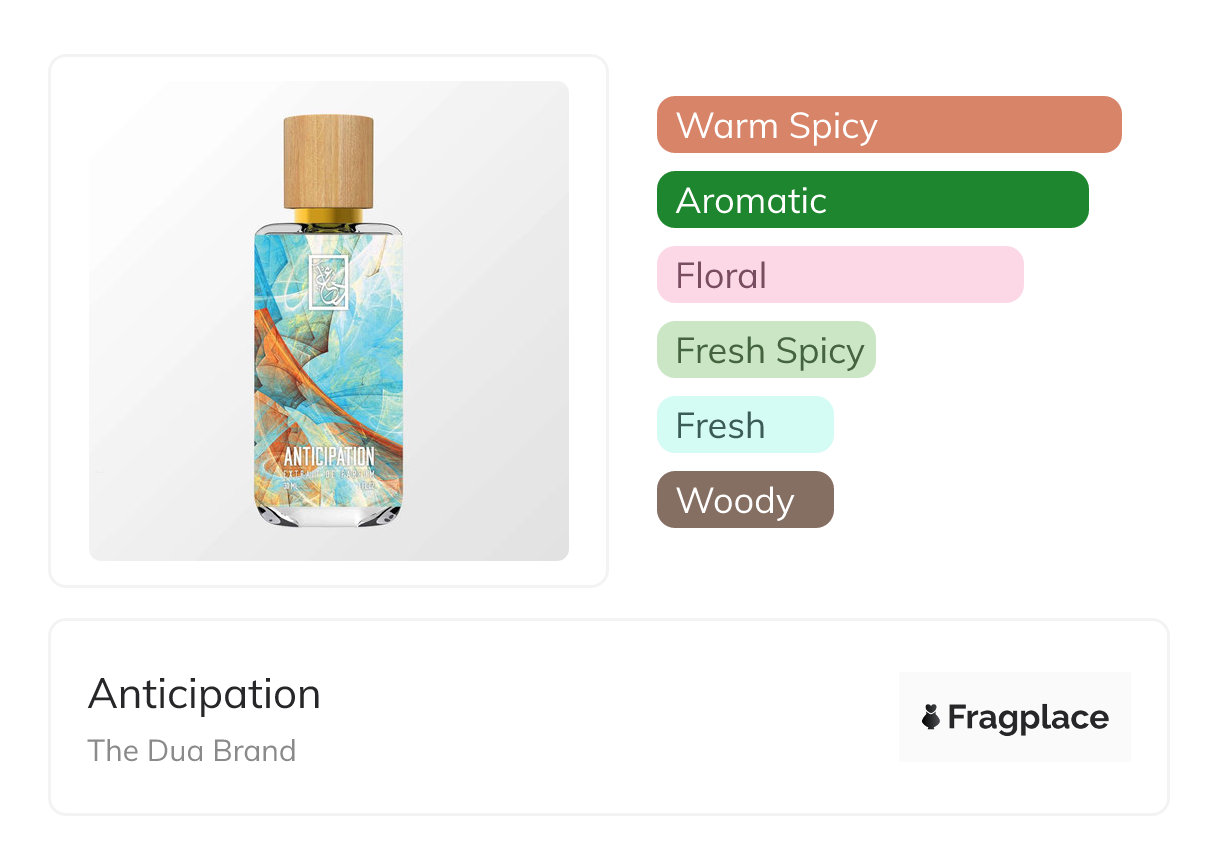Viewport: 1218px width, 864px height.
Task: Select the green Aromatic accord bar
Action: pyautogui.click(x=872, y=200)
